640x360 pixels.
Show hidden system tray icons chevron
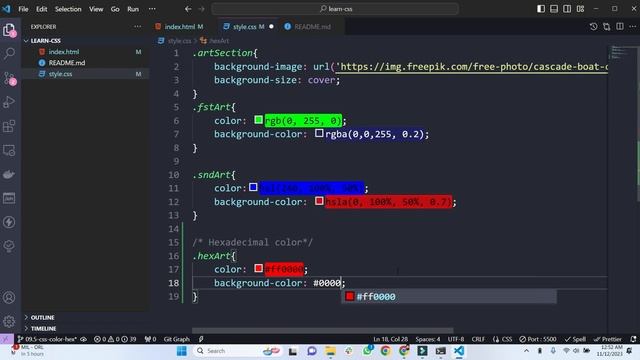[x=527, y=351]
